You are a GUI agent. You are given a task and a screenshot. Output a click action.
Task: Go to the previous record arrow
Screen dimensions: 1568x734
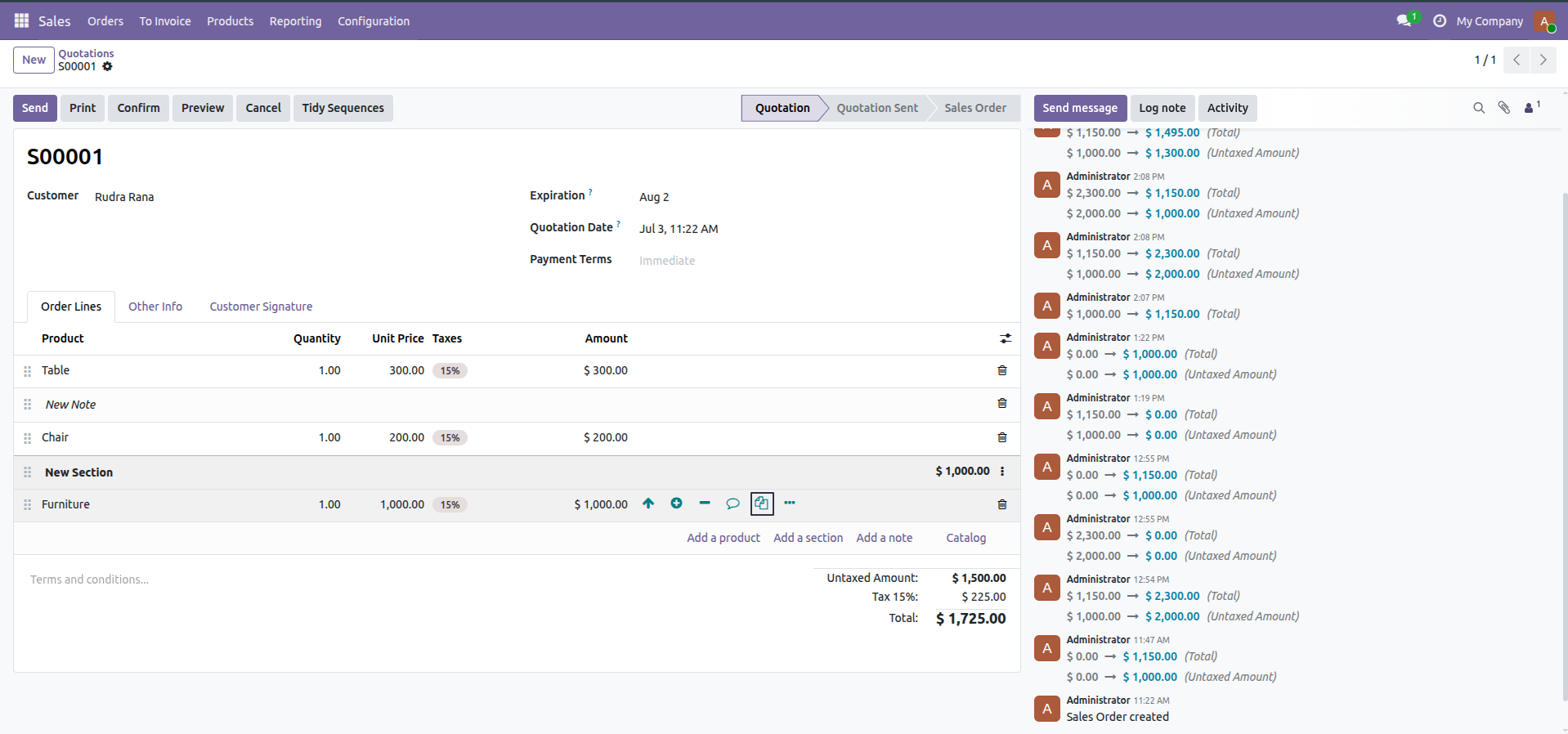coord(1516,60)
